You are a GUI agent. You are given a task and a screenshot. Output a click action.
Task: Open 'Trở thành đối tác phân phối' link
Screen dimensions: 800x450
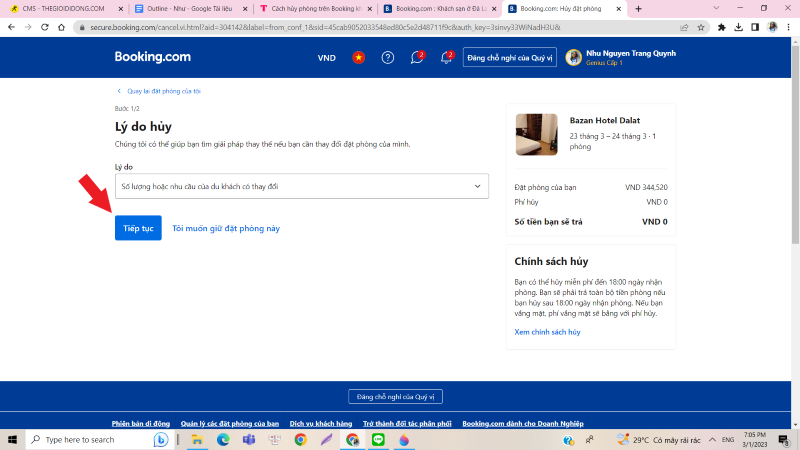(x=407, y=423)
